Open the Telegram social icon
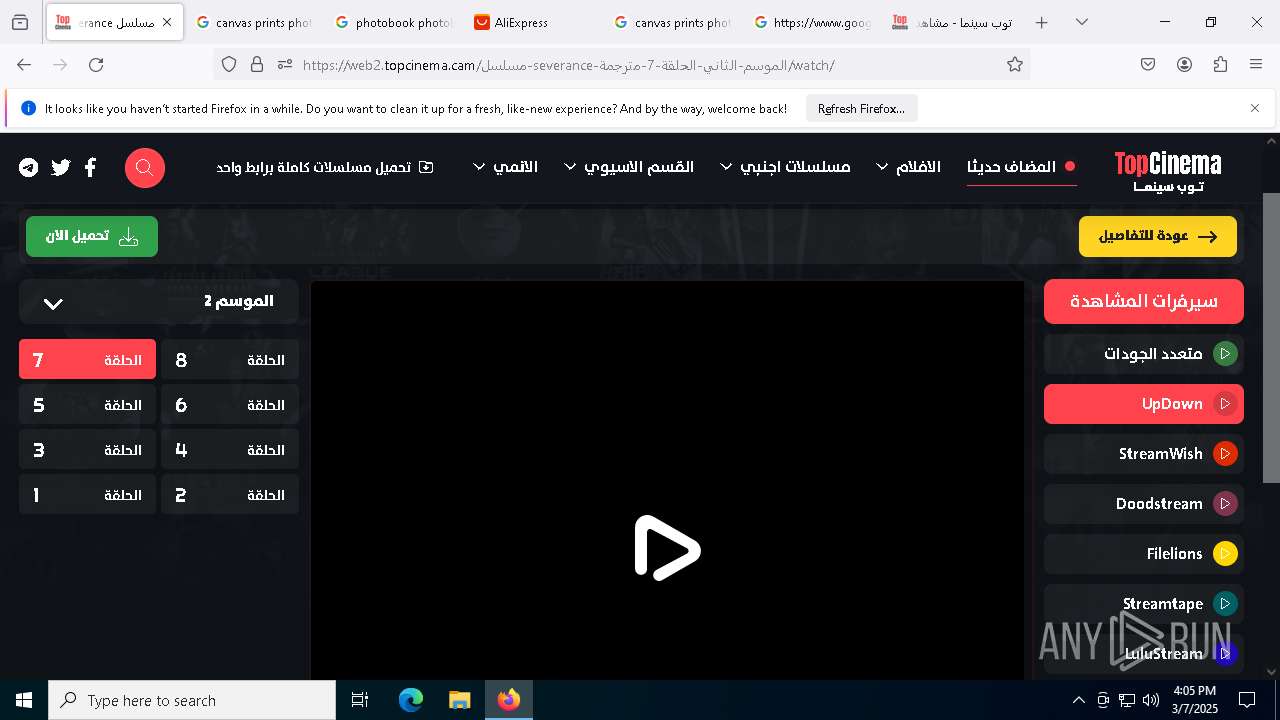Viewport: 1280px width, 720px height. (x=29, y=167)
